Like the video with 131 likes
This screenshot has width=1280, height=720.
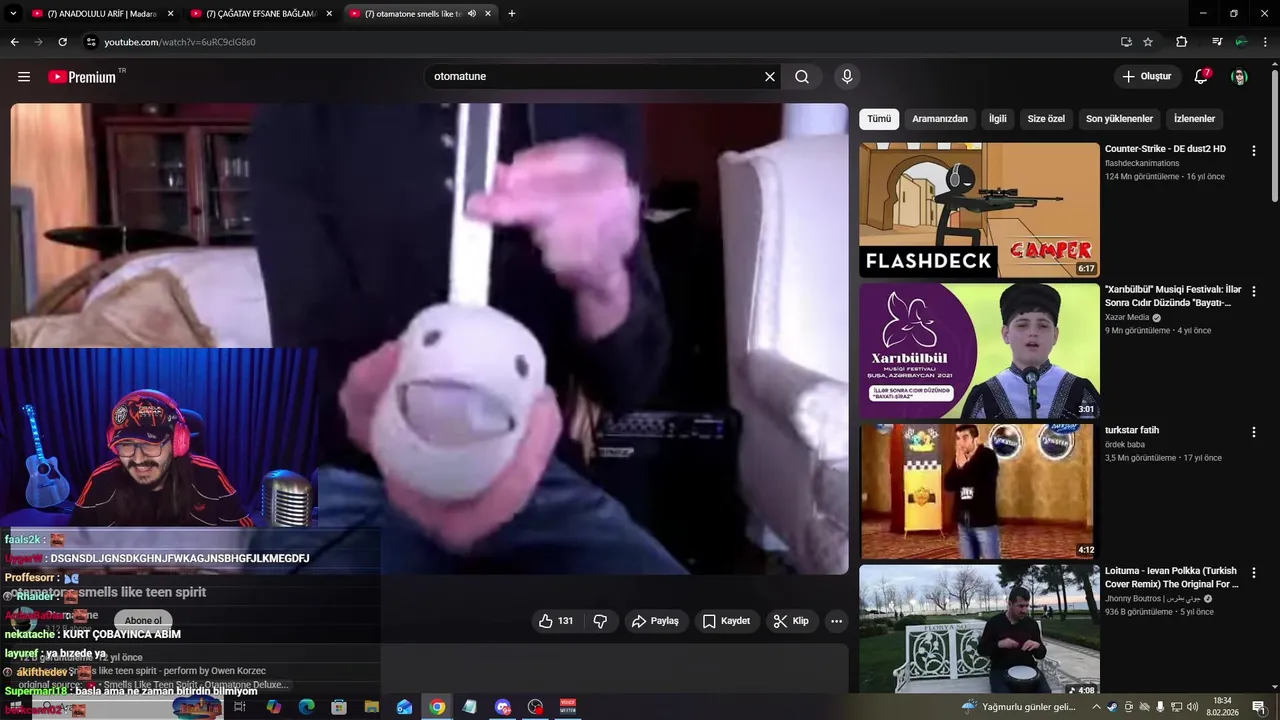coord(556,621)
